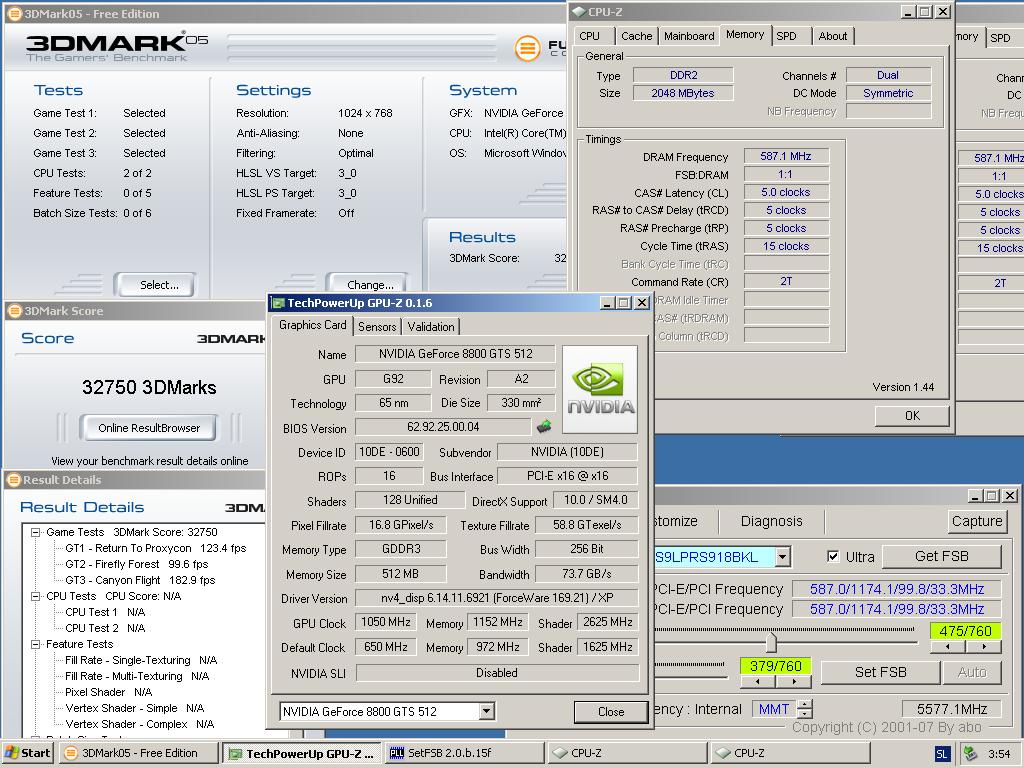Click the Set FSB button
Viewport: 1024px width, 768px height.
[880, 672]
